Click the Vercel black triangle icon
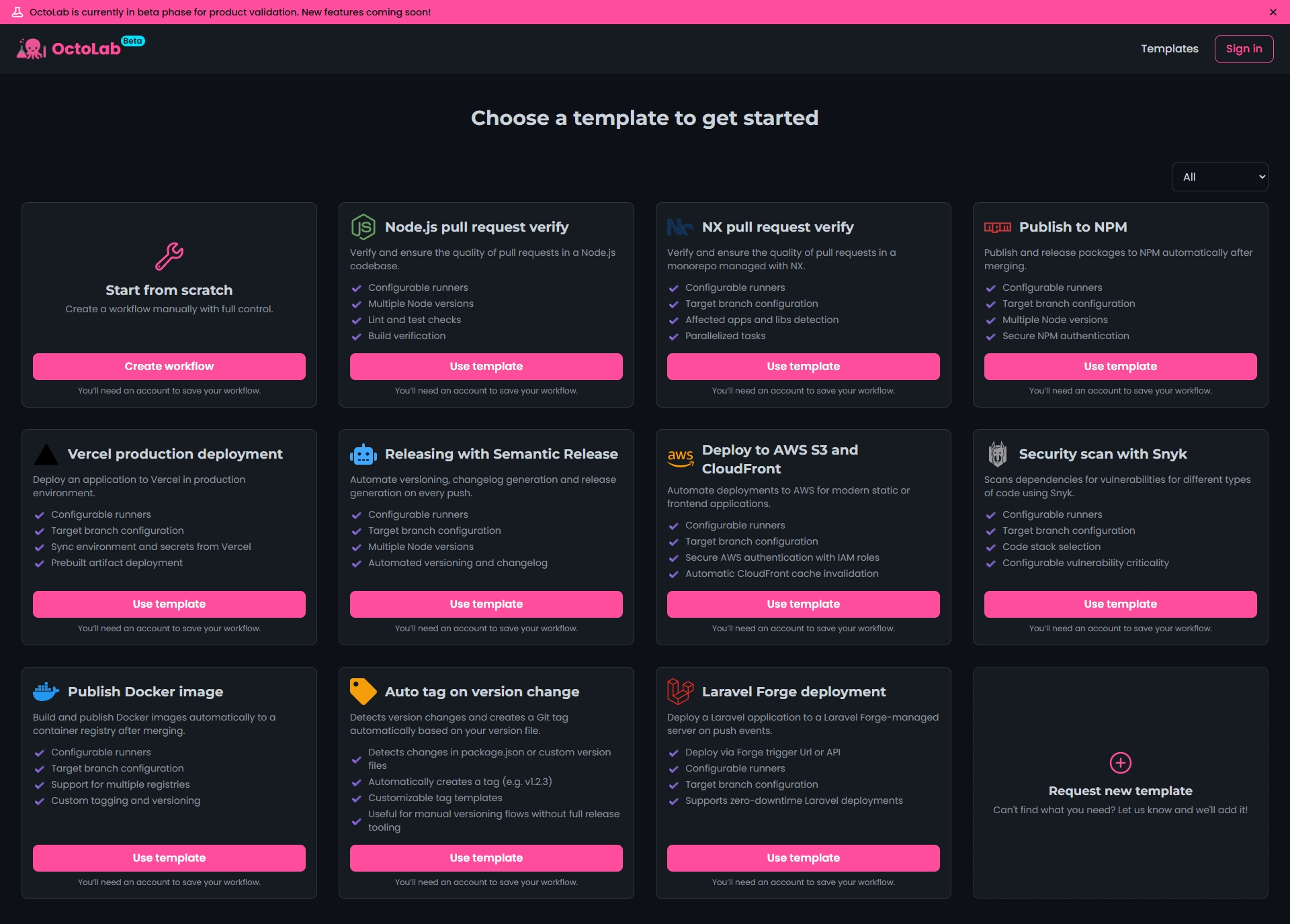Image resolution: width=1290 pixels, height=924 pixels. pos(46,455)
